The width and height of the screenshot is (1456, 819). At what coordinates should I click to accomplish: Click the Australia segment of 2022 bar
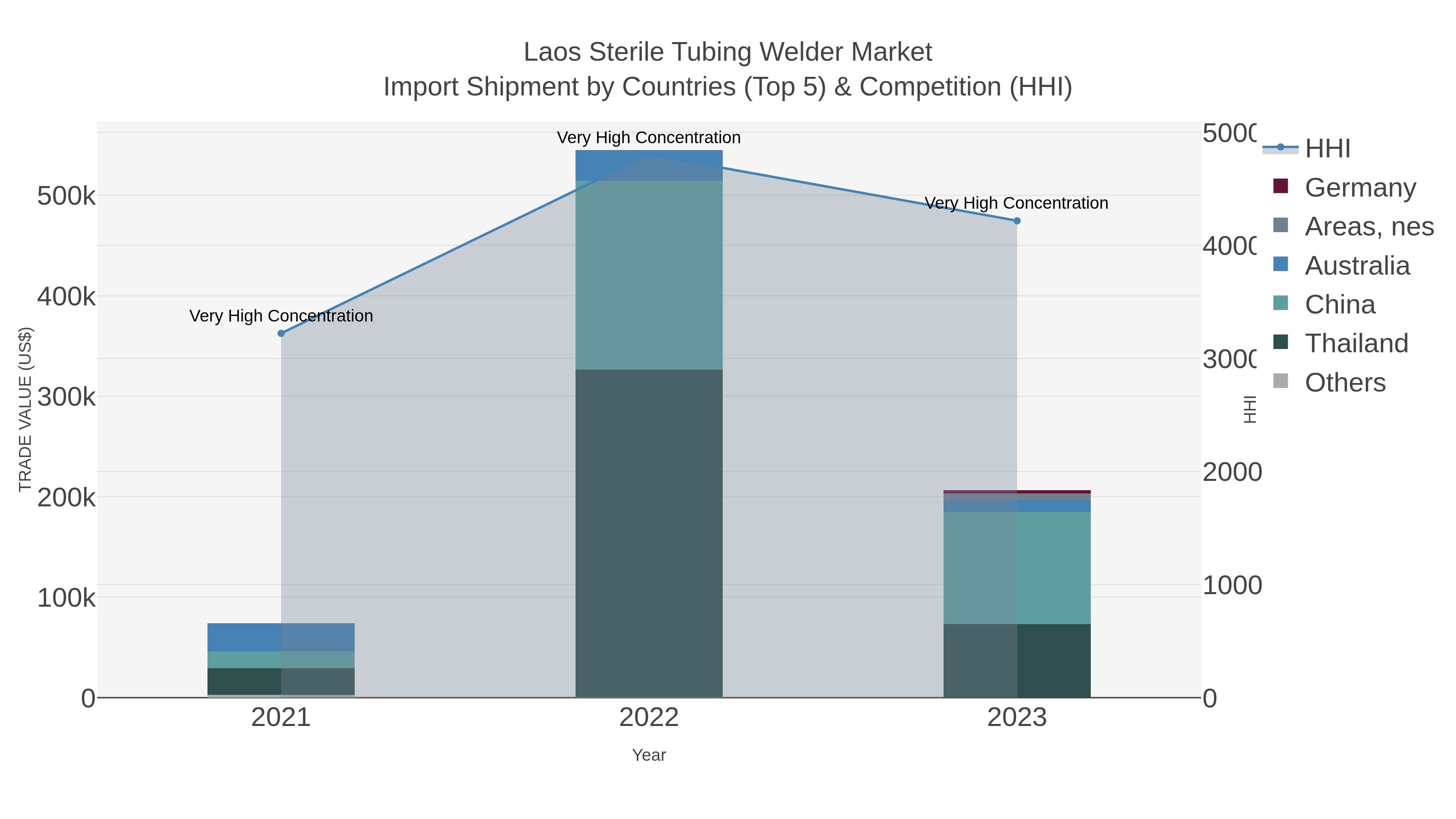pyautogui.click(x=649, y=165)
